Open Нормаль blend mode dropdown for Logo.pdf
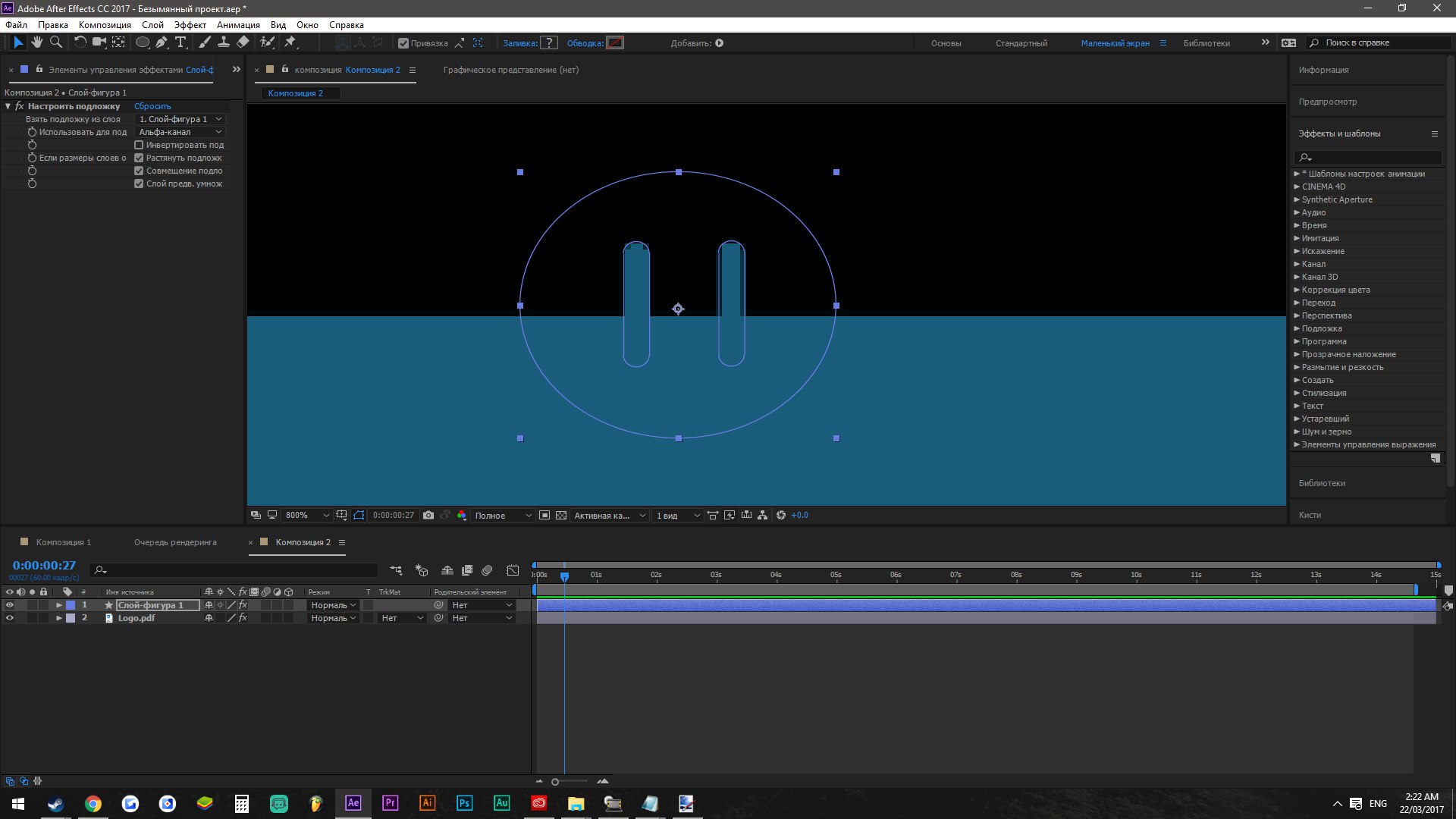Image resolution: width=1456 pixels, height=819 pixels. (333, 618)
